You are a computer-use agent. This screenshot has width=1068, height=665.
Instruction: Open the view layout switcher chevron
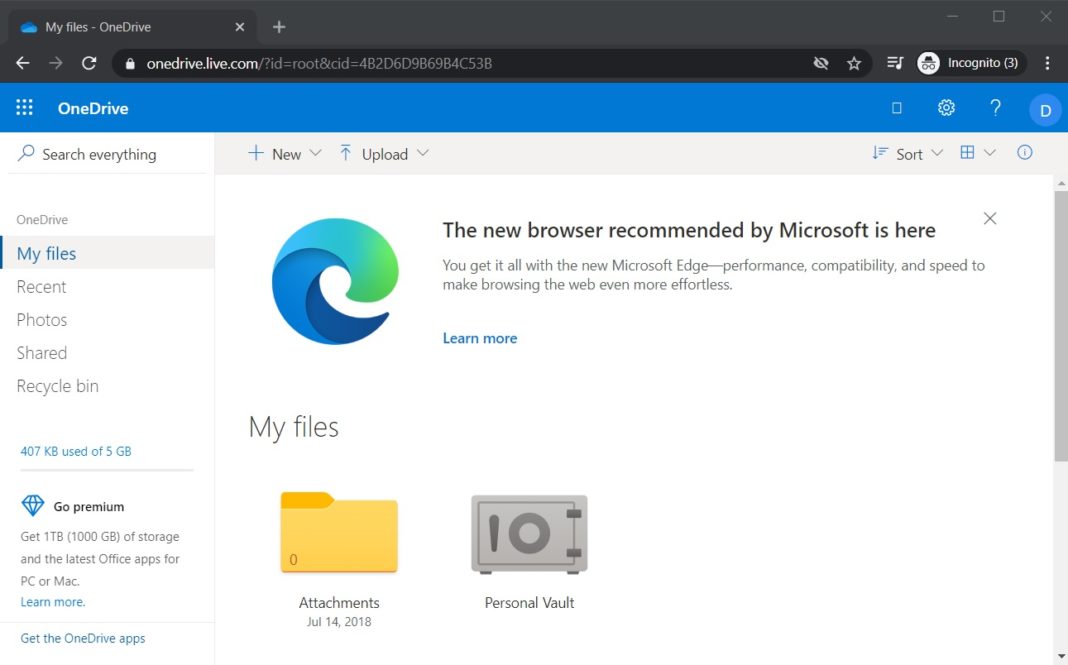(988, 153)
